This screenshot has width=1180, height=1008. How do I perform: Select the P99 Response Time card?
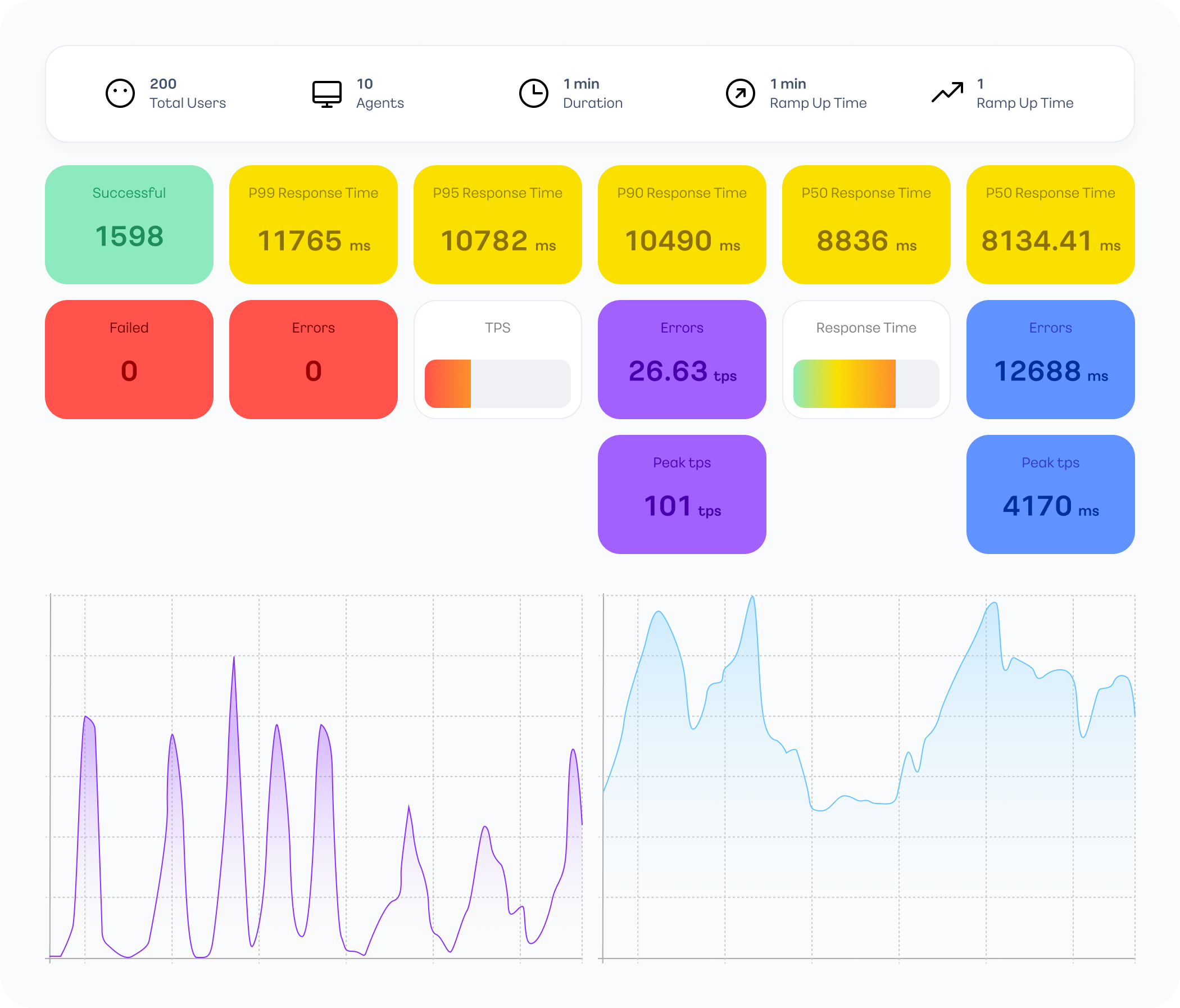click(313, 224)
